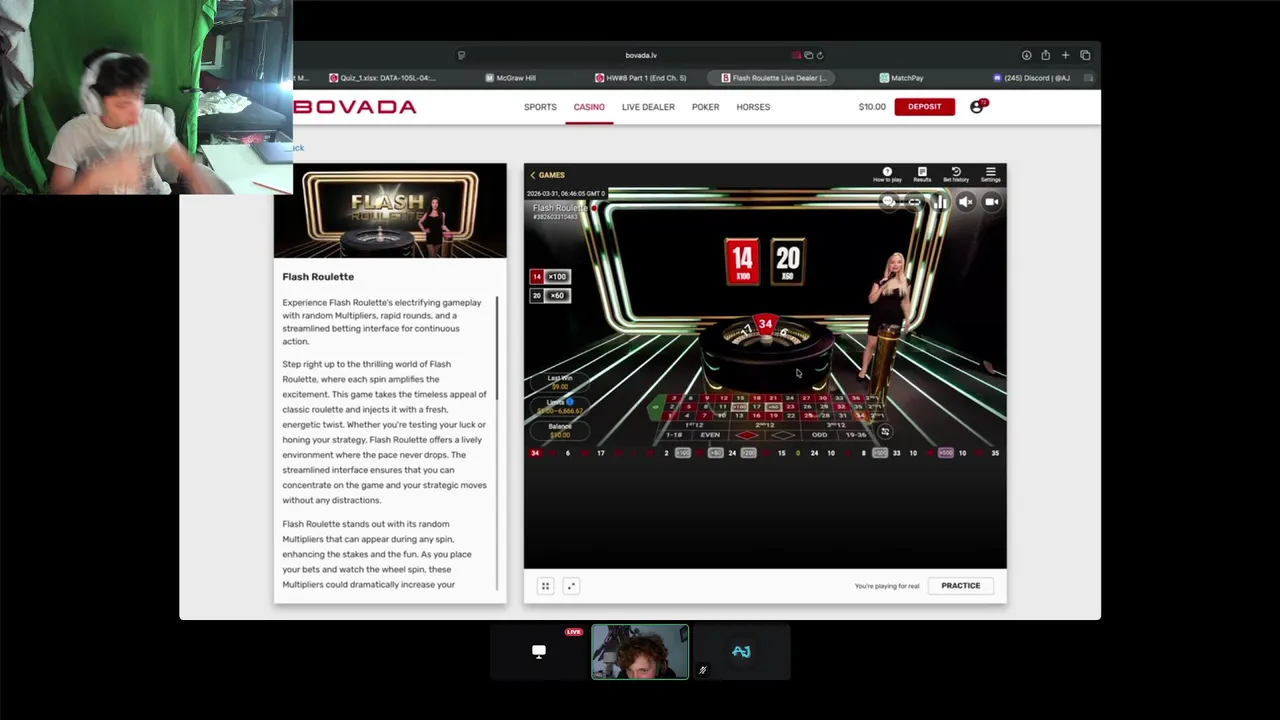The width and height of the screenshot is (1280, 720).
Task: Bet on EVEN on roulette table
Action: (710, 435)
